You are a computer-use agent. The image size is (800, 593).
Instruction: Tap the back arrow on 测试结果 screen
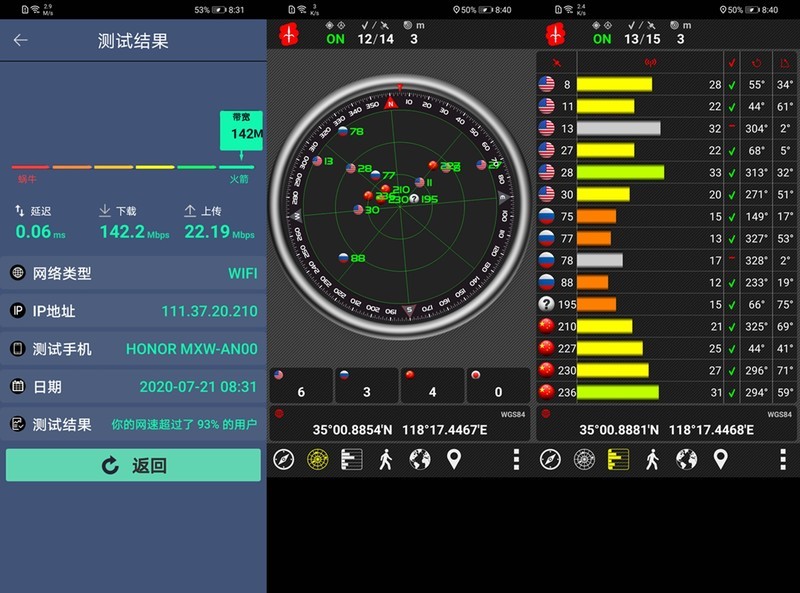tap(21, 39)
